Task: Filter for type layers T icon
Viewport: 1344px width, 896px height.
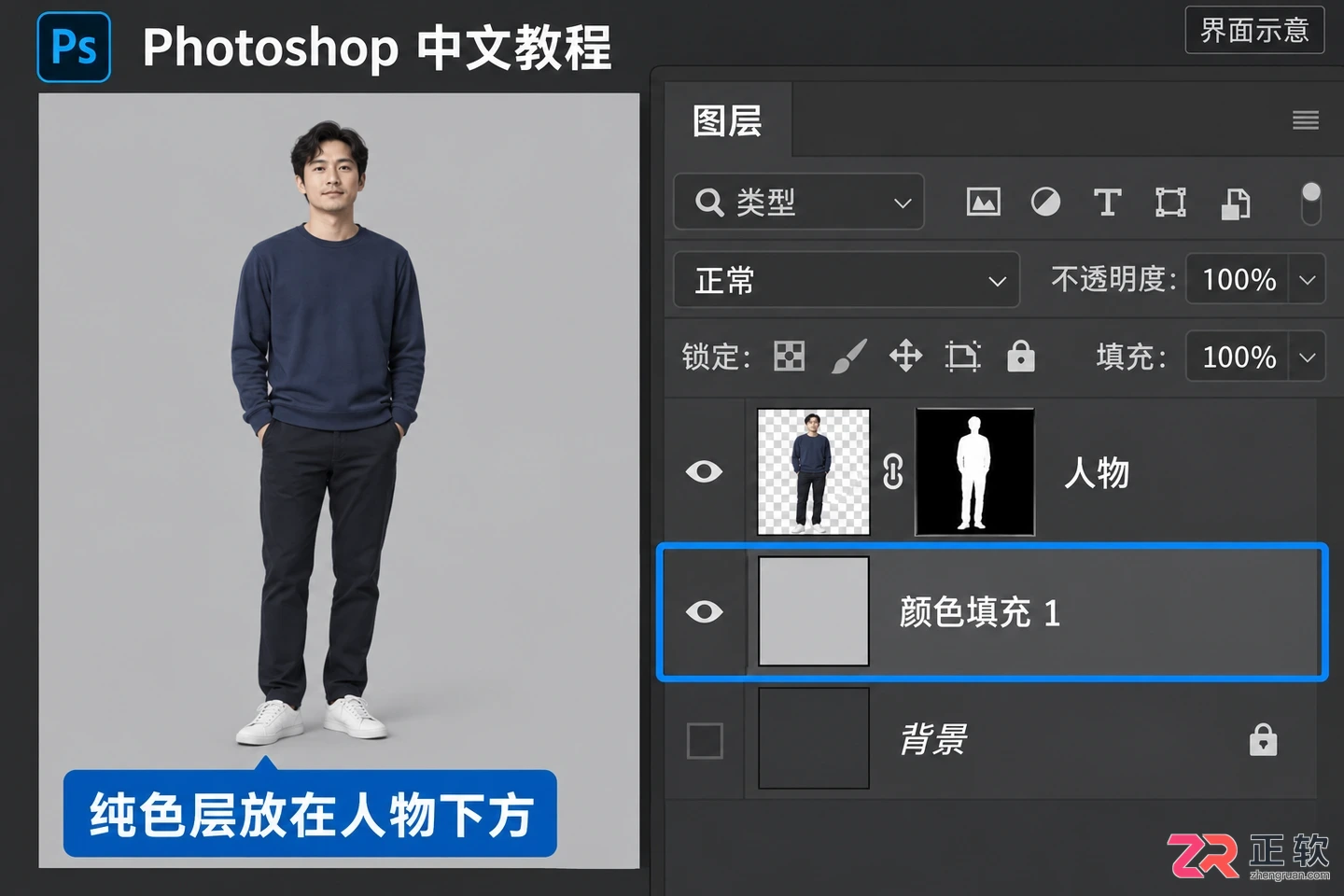Action: (1107, 202)
